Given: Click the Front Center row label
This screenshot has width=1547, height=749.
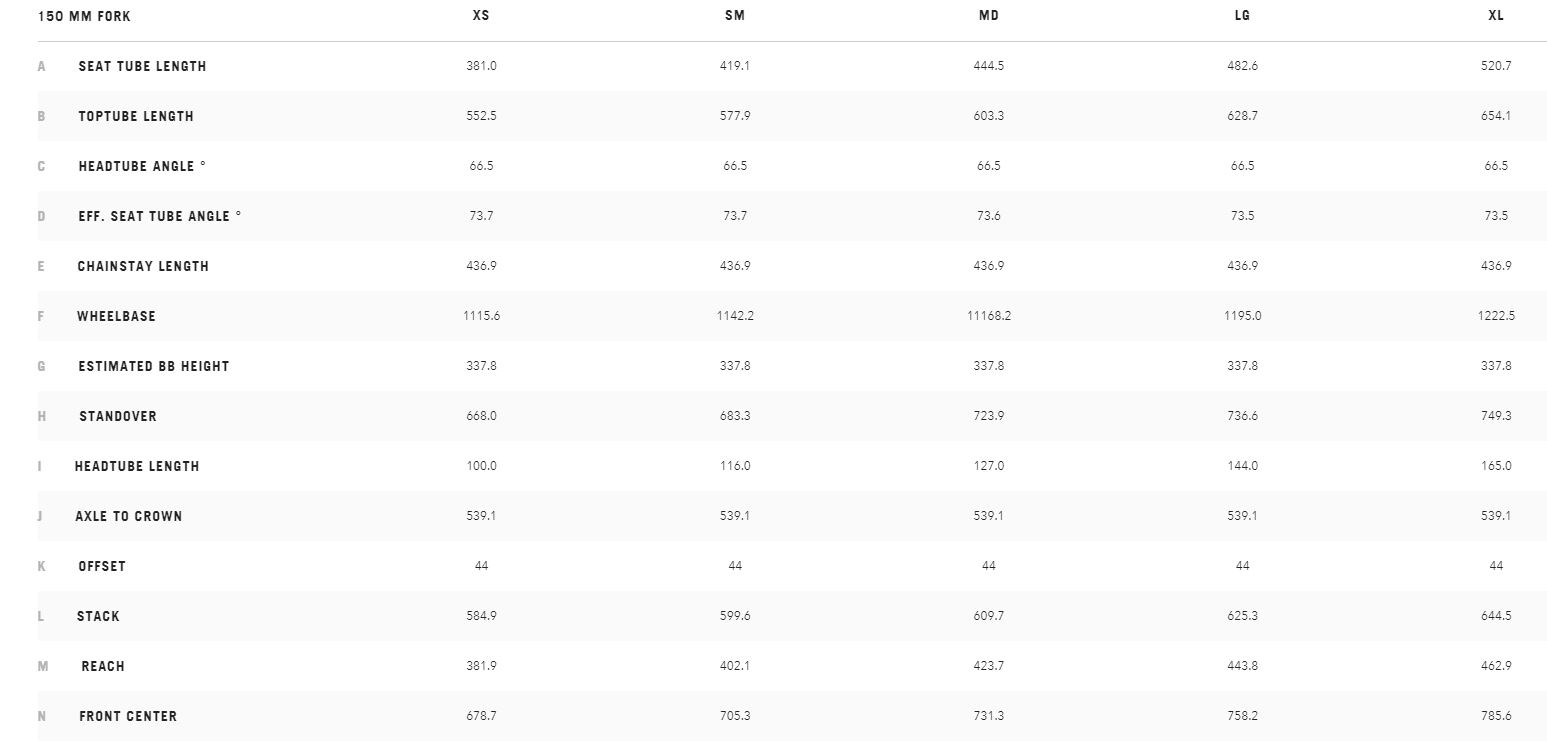Looking at the screenshot, I should click(x=128, y=716).
